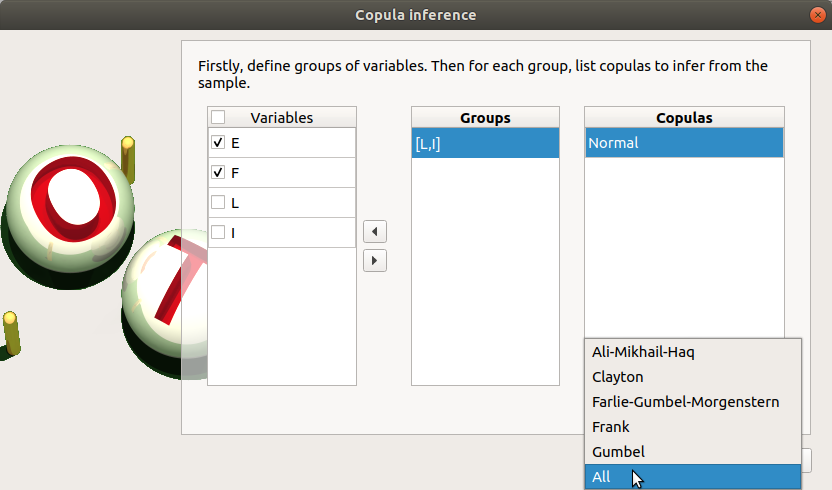This screenshot has width=832, height=490.
Task: Click the right arrow button between lists
Action: pyautogui.click(x=374, y=261)
